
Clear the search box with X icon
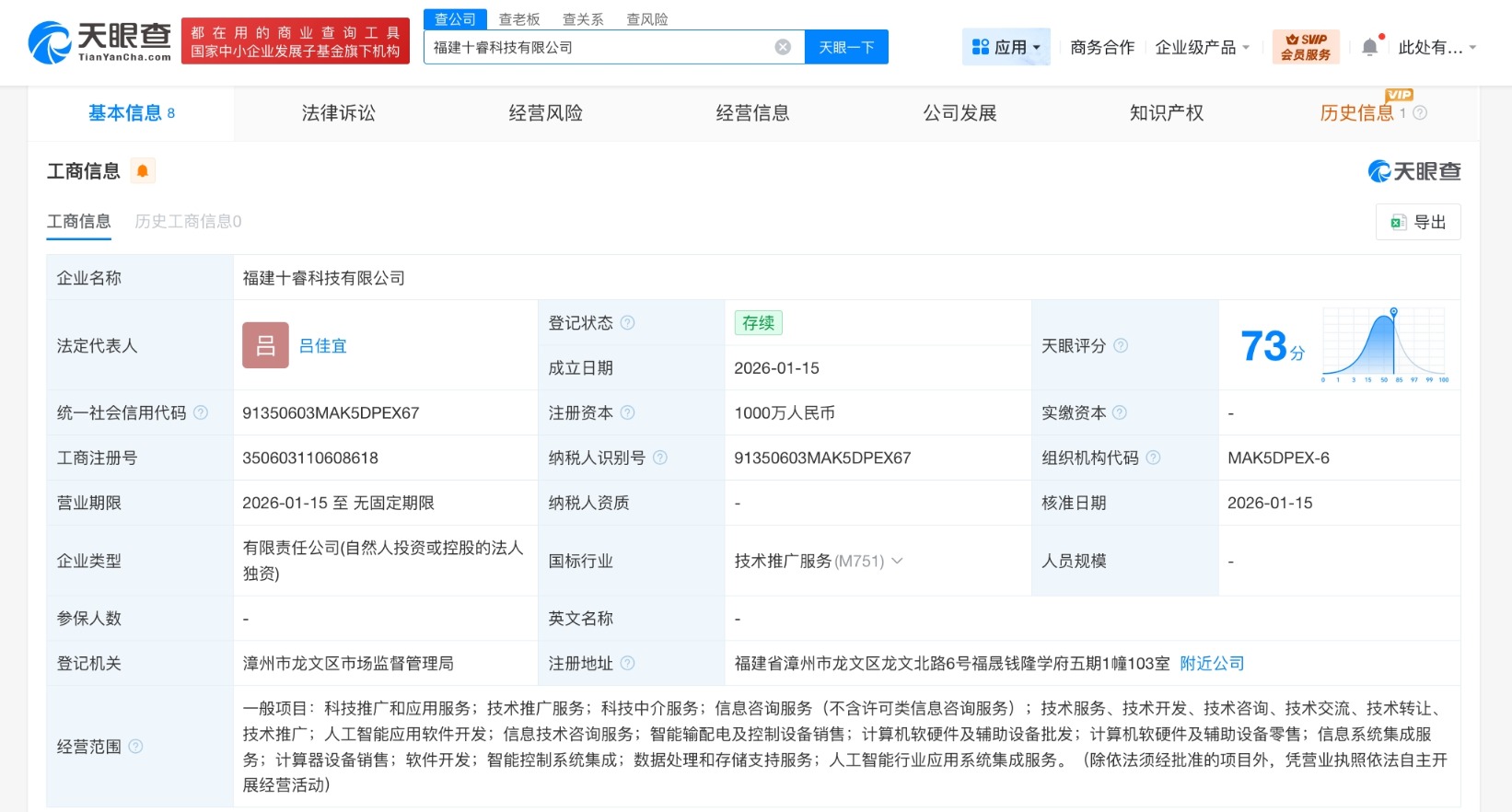[783, 47]
